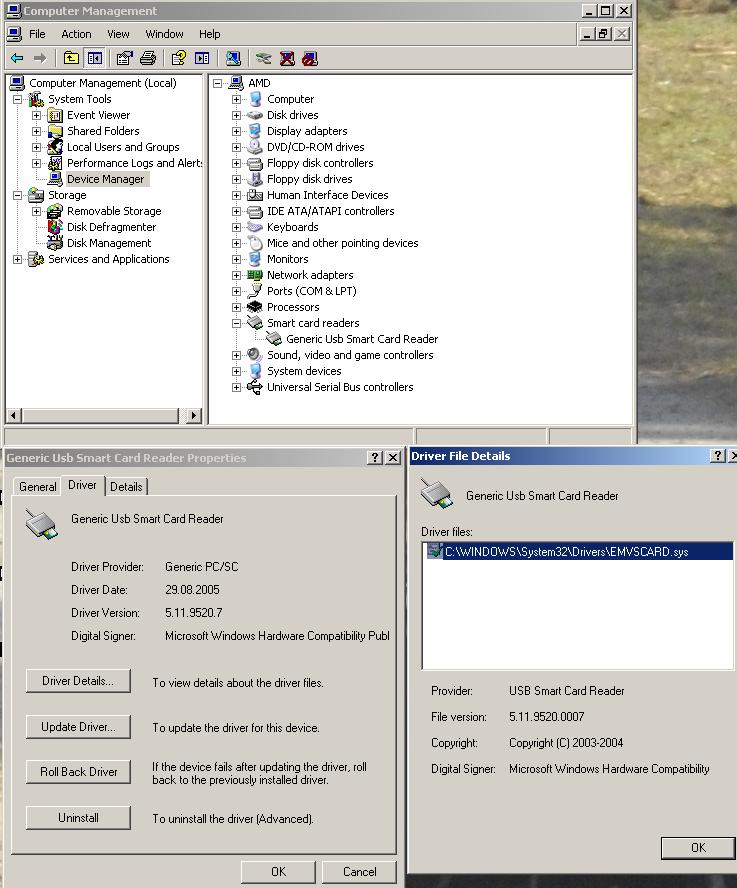The width and height of the screenshot is (737, 888).
Task: Click the console tree scrollbar right arrow
Action: tap(193, 416)
